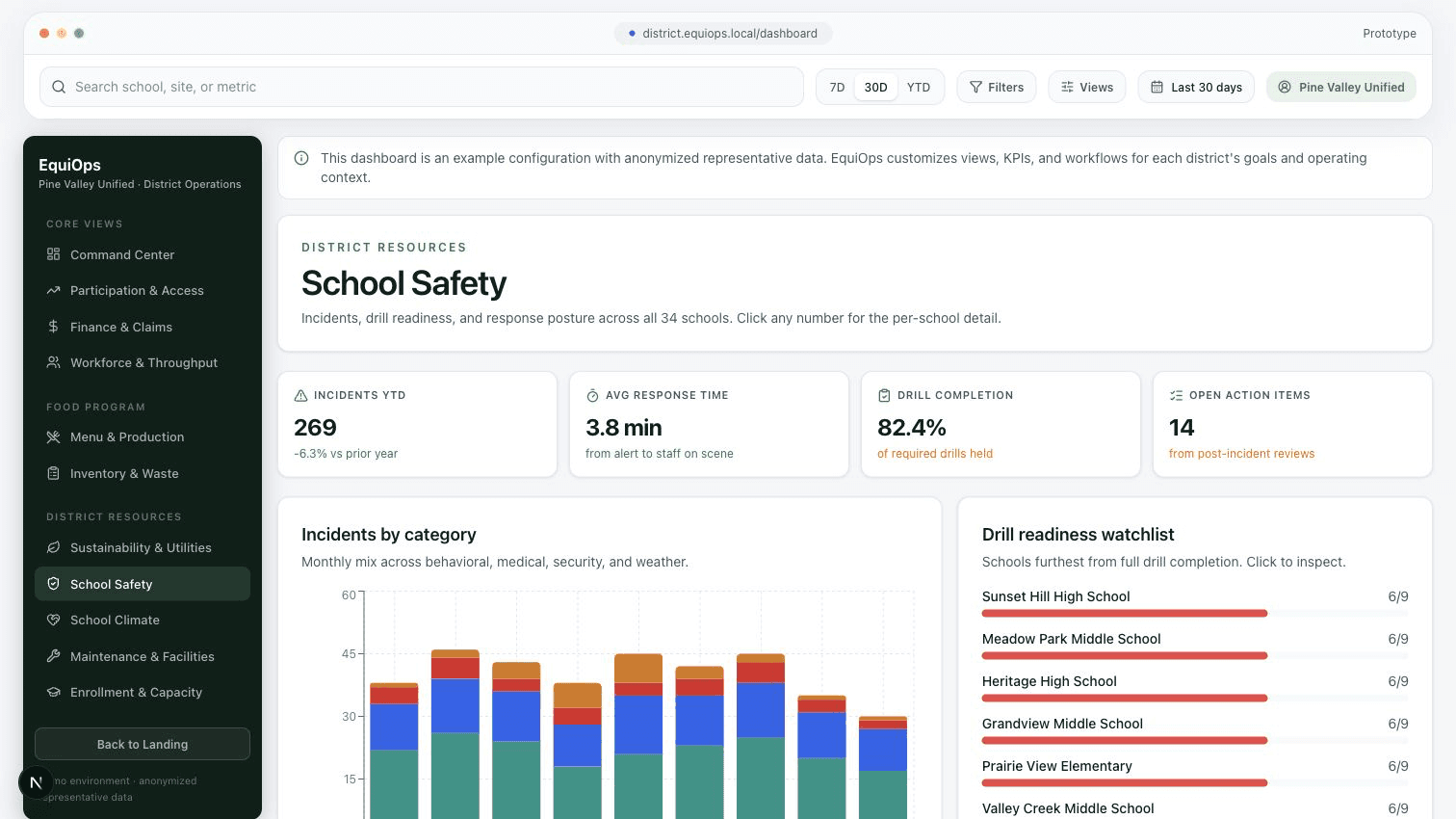Image resolution: width=1456 pixels, height=819 pixels.
Task: Click the round N logo badge
Action: (x=36, y=781)
